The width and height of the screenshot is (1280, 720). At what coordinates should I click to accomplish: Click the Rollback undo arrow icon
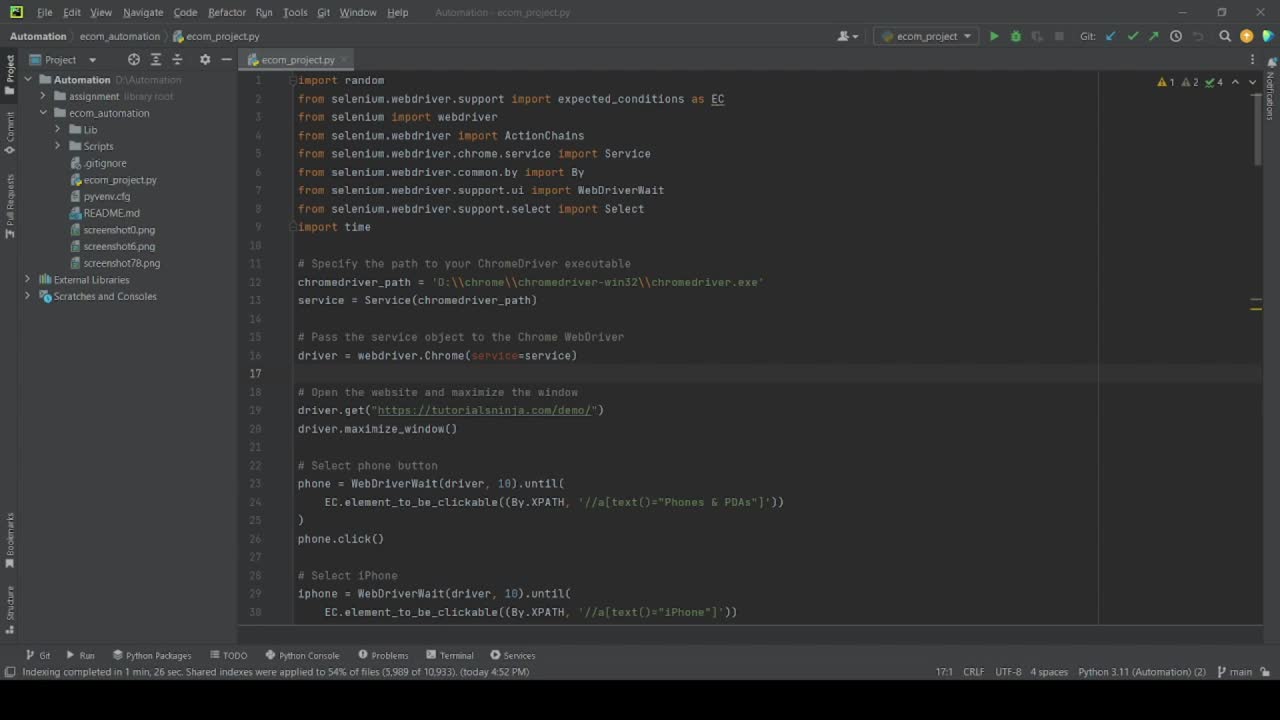pos(1198,36)
